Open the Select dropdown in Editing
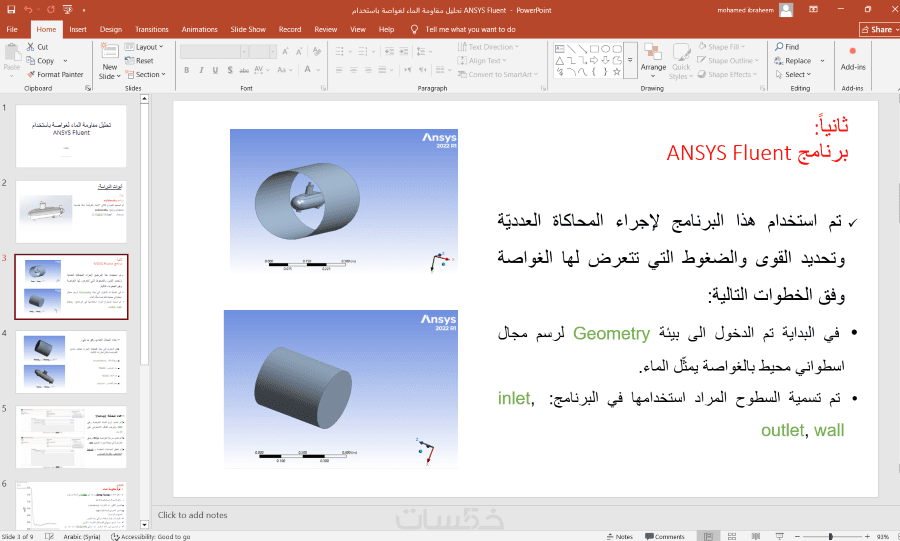This screenshot has width=900, height=541. point(793,75)
